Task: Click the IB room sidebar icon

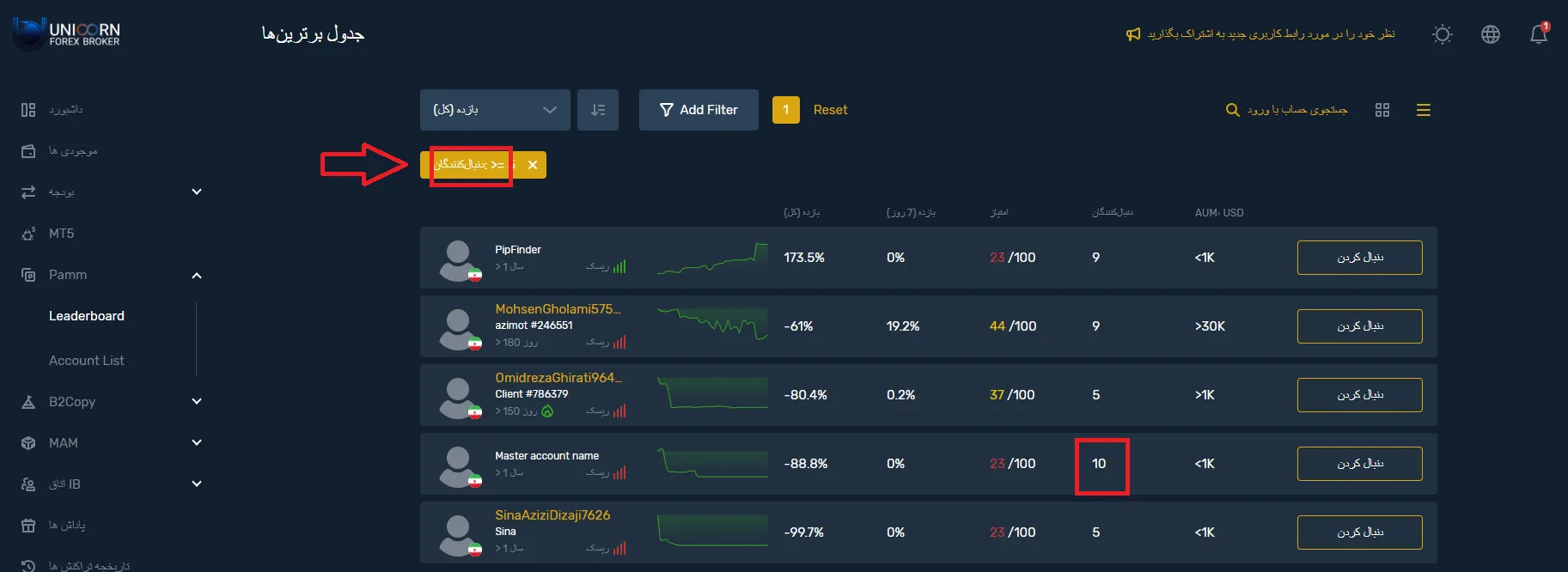Action: tap(28, 484)
